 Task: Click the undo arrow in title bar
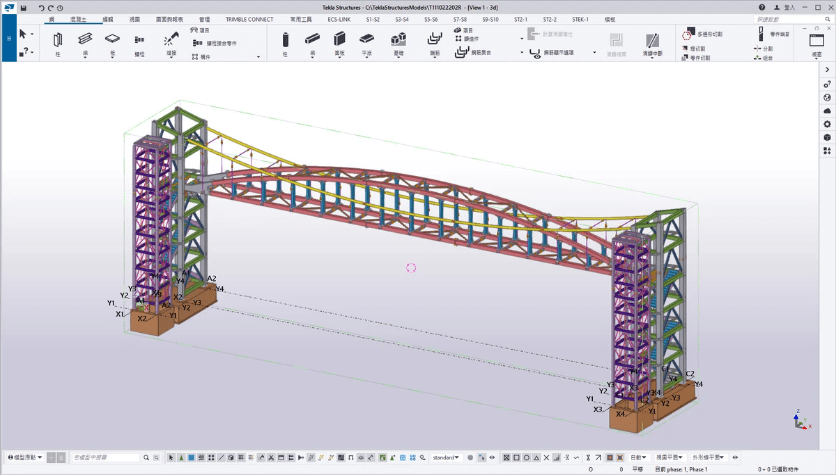coord(41,7)
